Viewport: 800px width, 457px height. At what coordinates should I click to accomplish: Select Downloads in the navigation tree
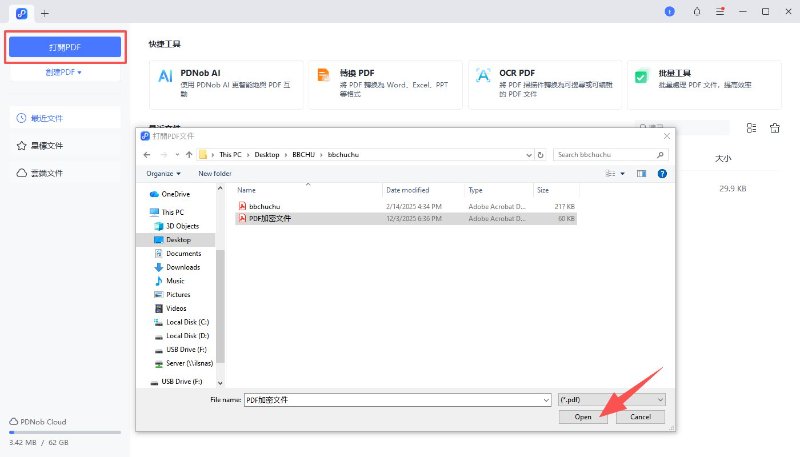click(182, 267)
